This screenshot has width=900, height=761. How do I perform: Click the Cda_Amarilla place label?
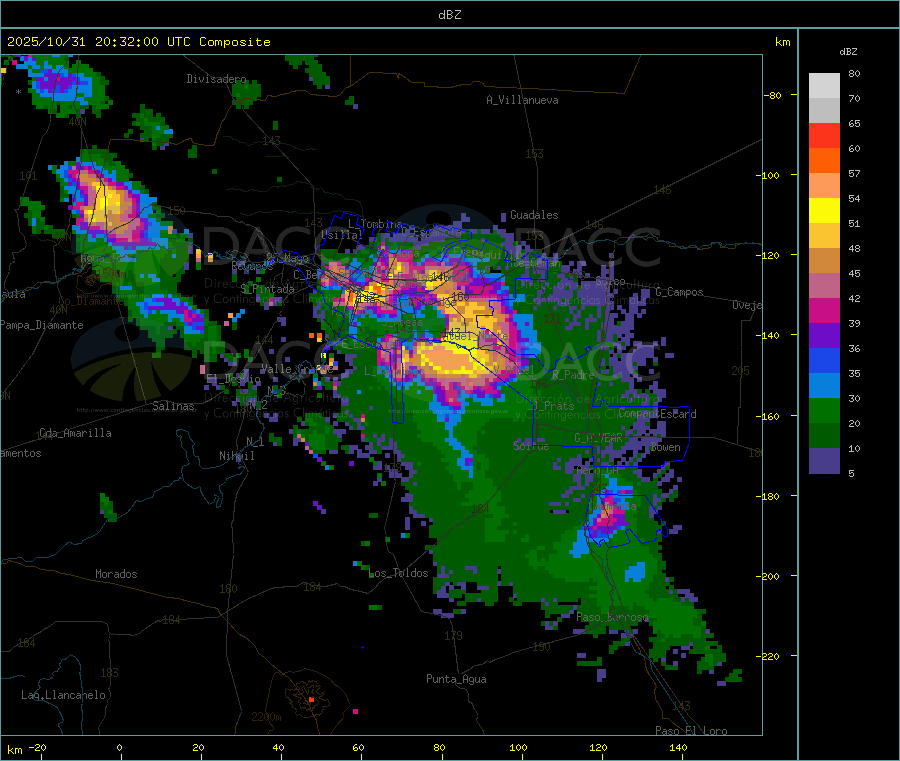[x=75, y=433]
